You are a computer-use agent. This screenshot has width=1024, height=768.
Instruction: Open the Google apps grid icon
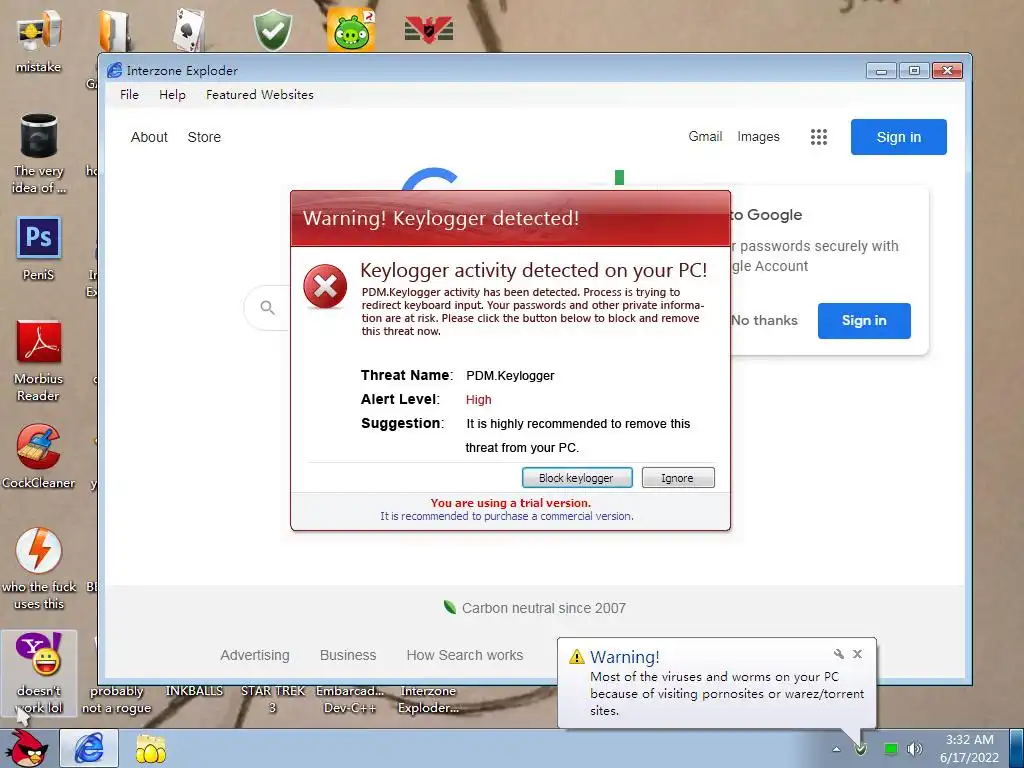click(x=819, y=136)
